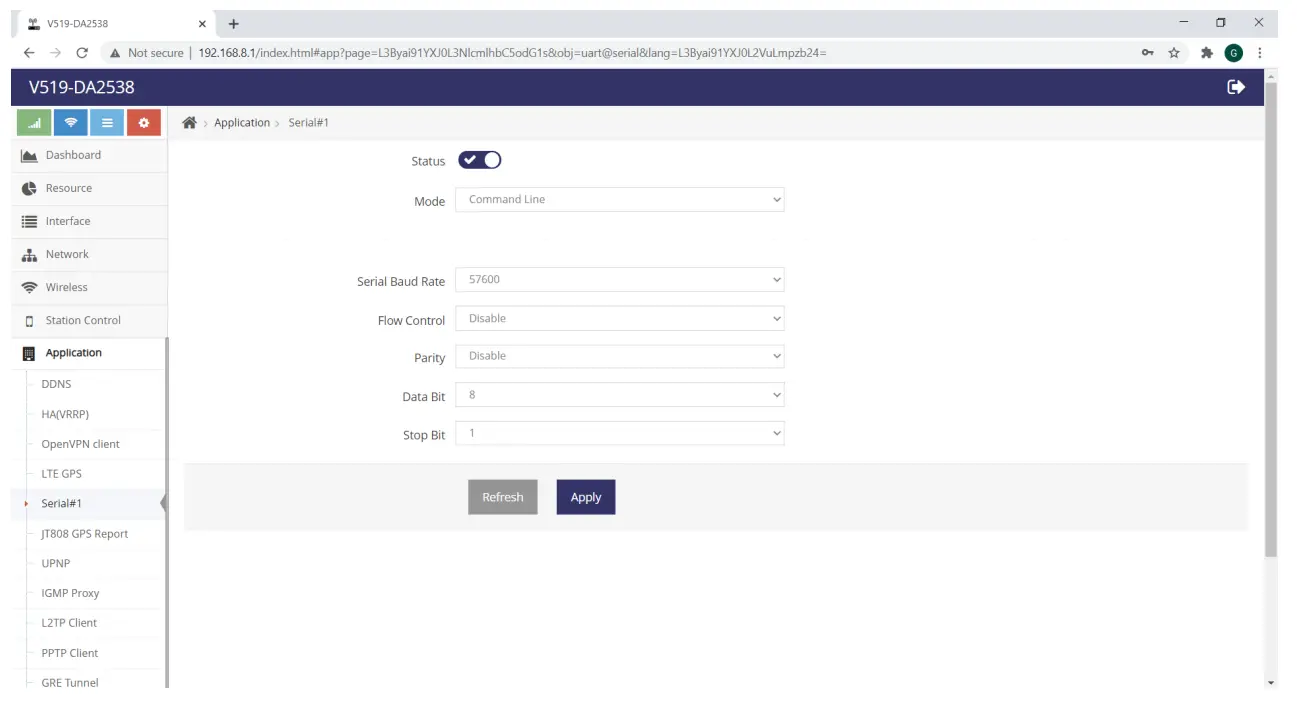The height and width of the screenshot is (710, 1297).
Task: Open the Data Bit dropdown
Action: tap(620, 395)
